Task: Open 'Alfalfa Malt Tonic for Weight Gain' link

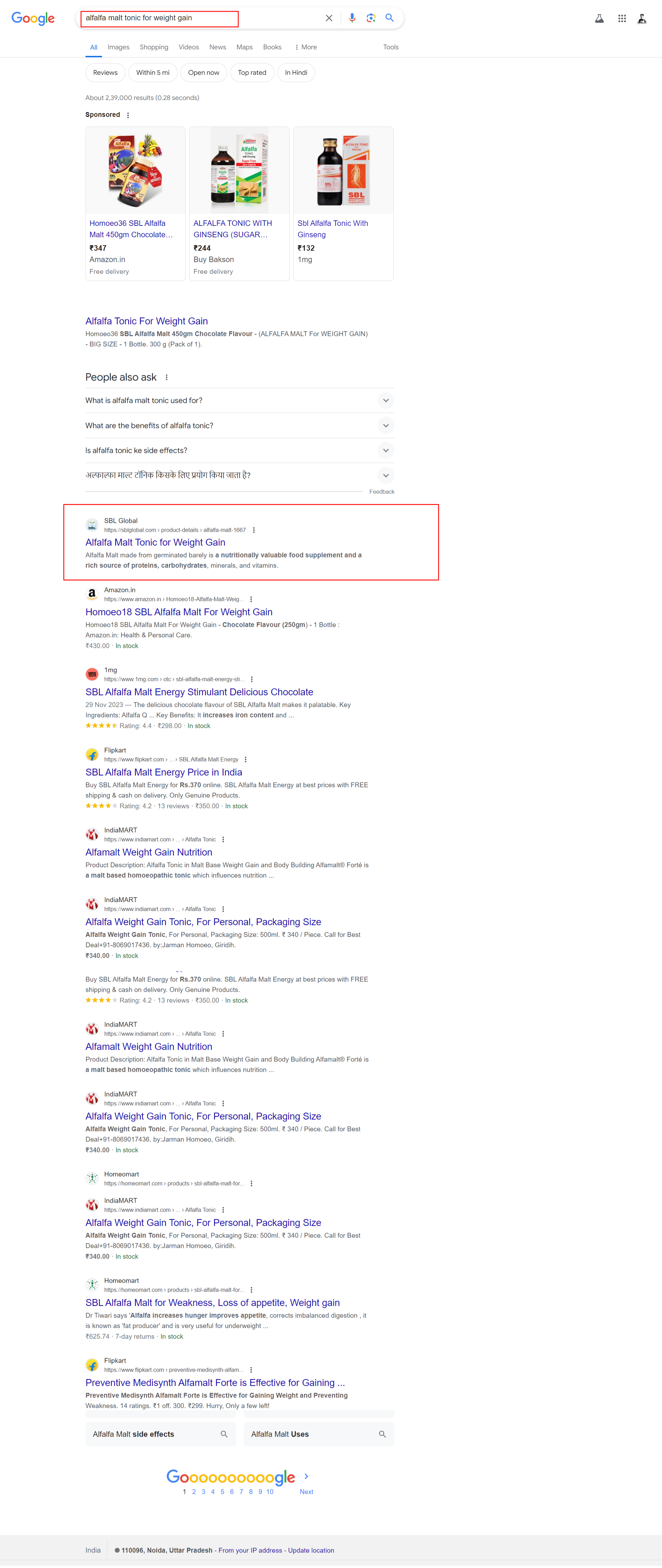Action: pos(155,542)
